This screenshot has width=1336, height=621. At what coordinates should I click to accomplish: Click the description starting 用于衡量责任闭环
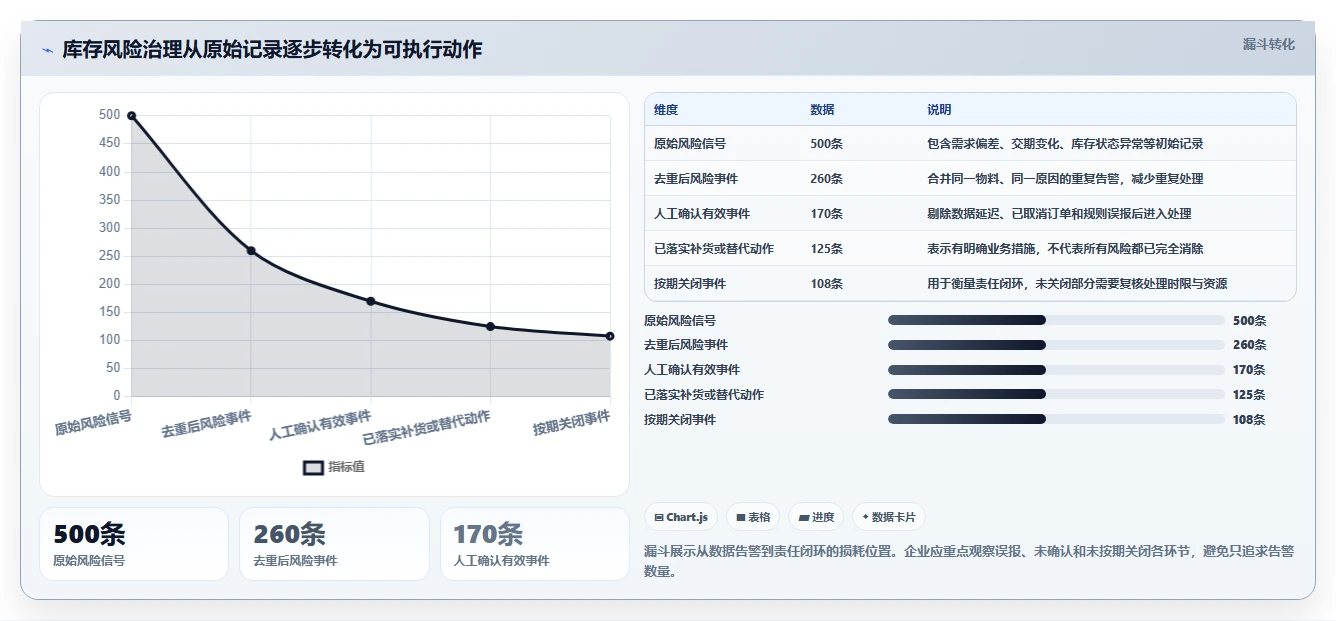click(1077, 284)
